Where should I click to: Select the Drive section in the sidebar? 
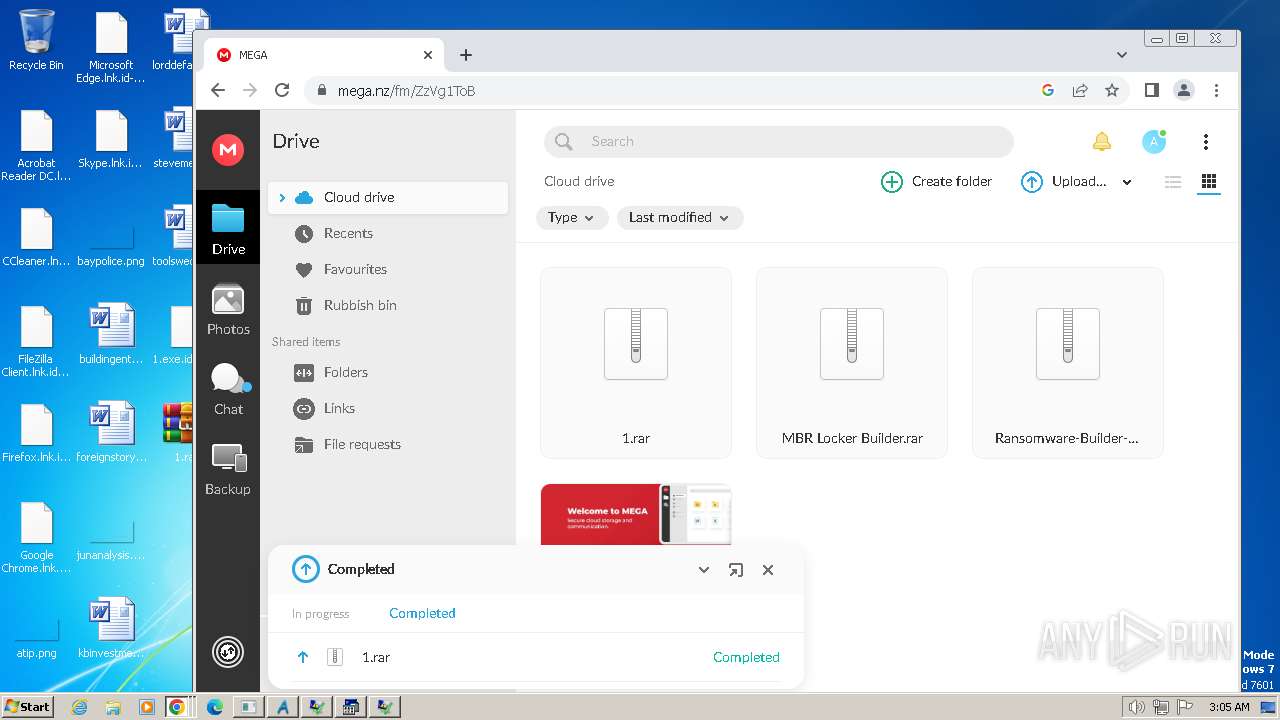click(x=228, y=229)
